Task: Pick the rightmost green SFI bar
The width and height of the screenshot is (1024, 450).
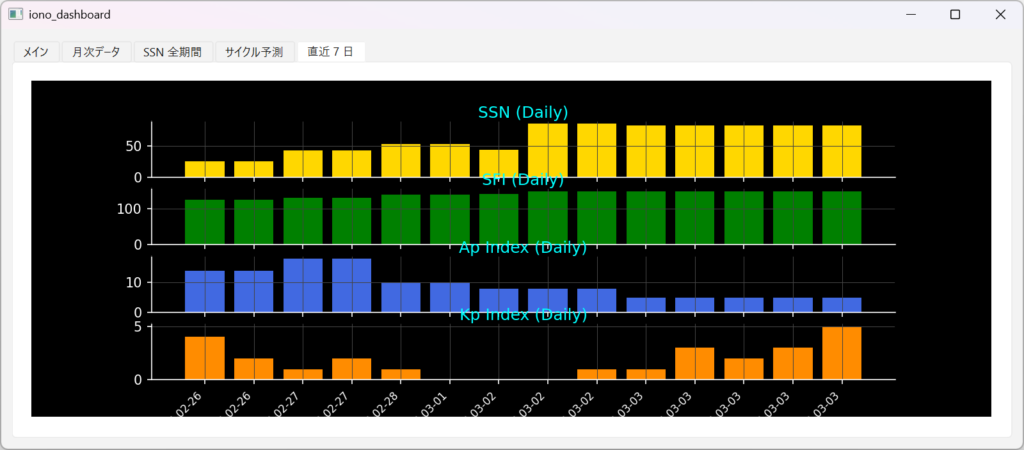Action: click(x=841, y=217)
